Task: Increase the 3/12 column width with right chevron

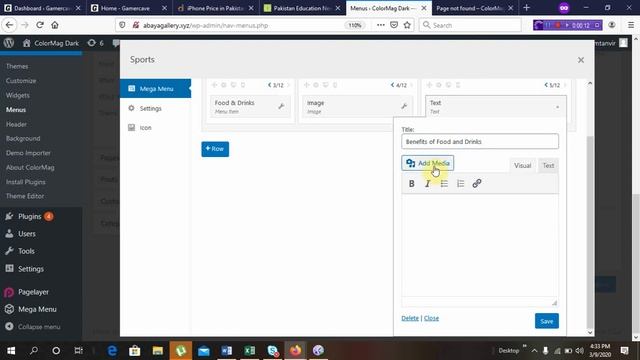Action: (288, 85)
